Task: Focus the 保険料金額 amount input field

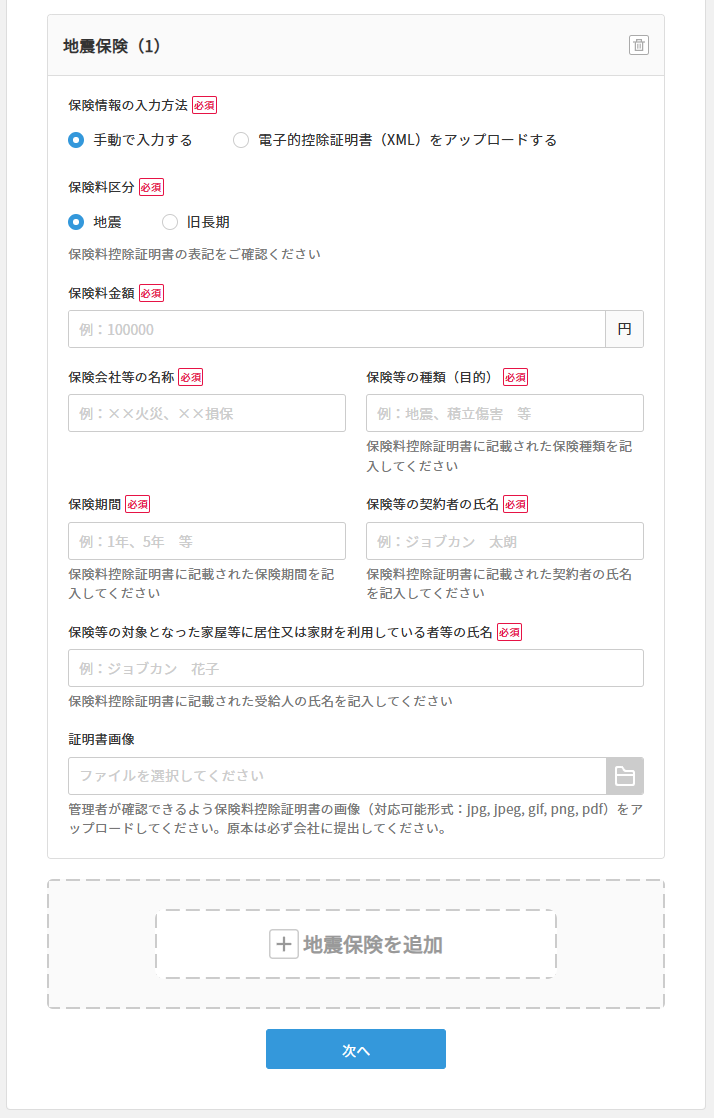Action: (x=337, y=328)
